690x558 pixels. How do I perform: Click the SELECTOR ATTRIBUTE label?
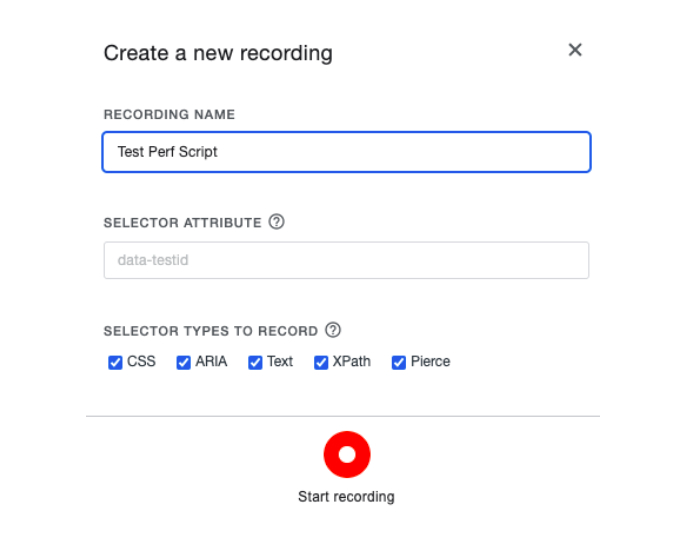pos(182,223)
